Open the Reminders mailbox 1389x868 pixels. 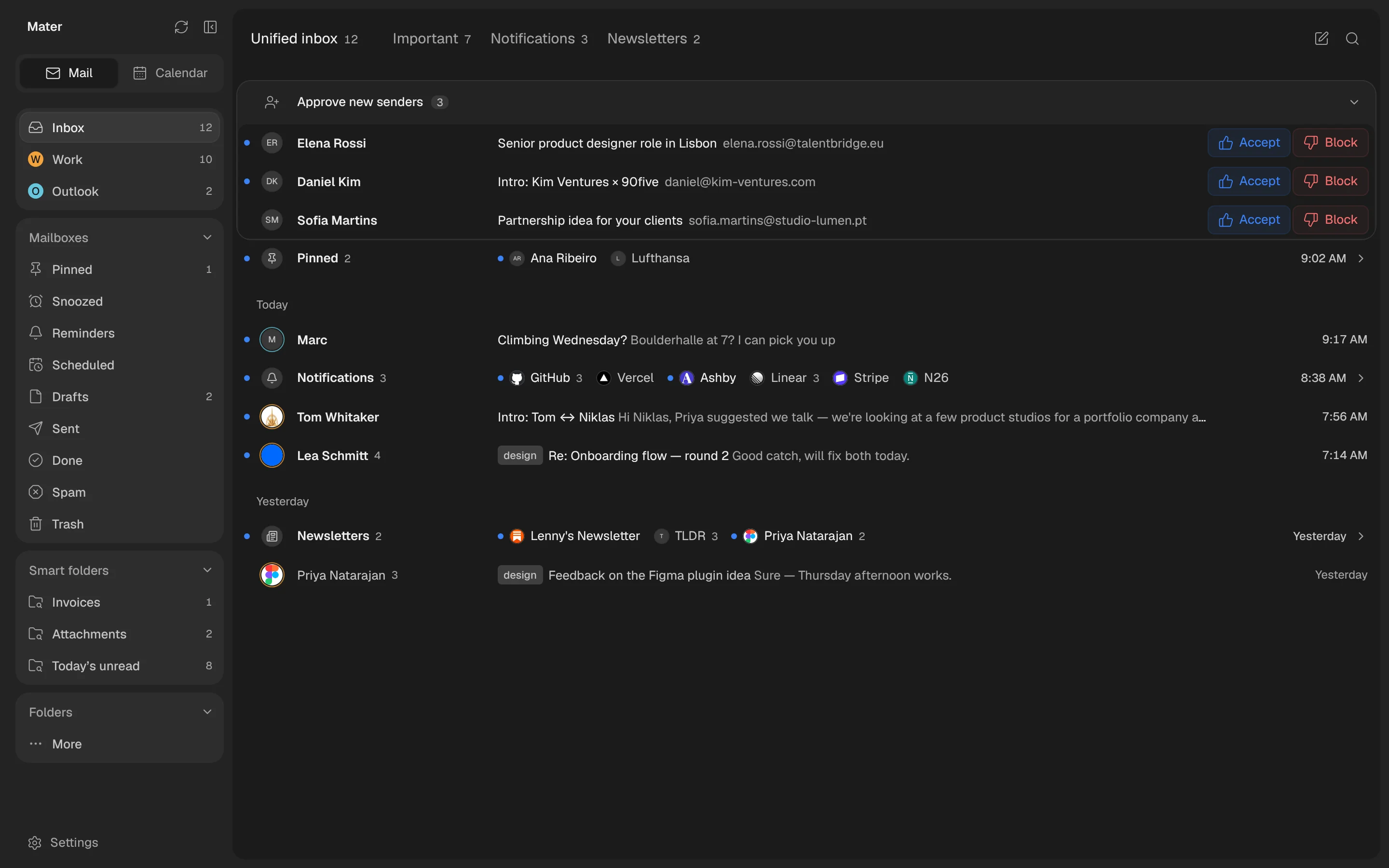point(120,333)
